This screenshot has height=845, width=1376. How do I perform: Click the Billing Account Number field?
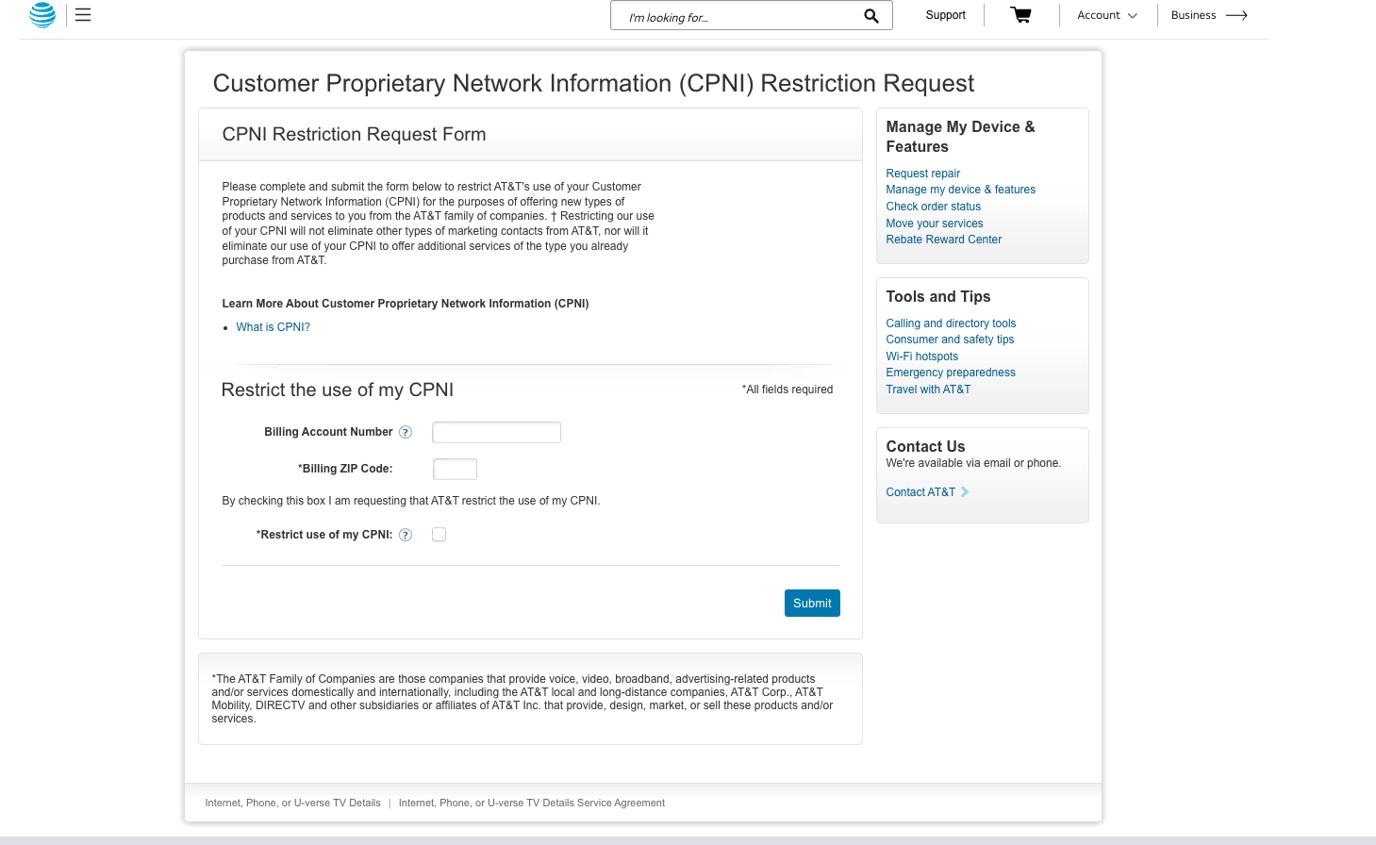tap(496, 432)
